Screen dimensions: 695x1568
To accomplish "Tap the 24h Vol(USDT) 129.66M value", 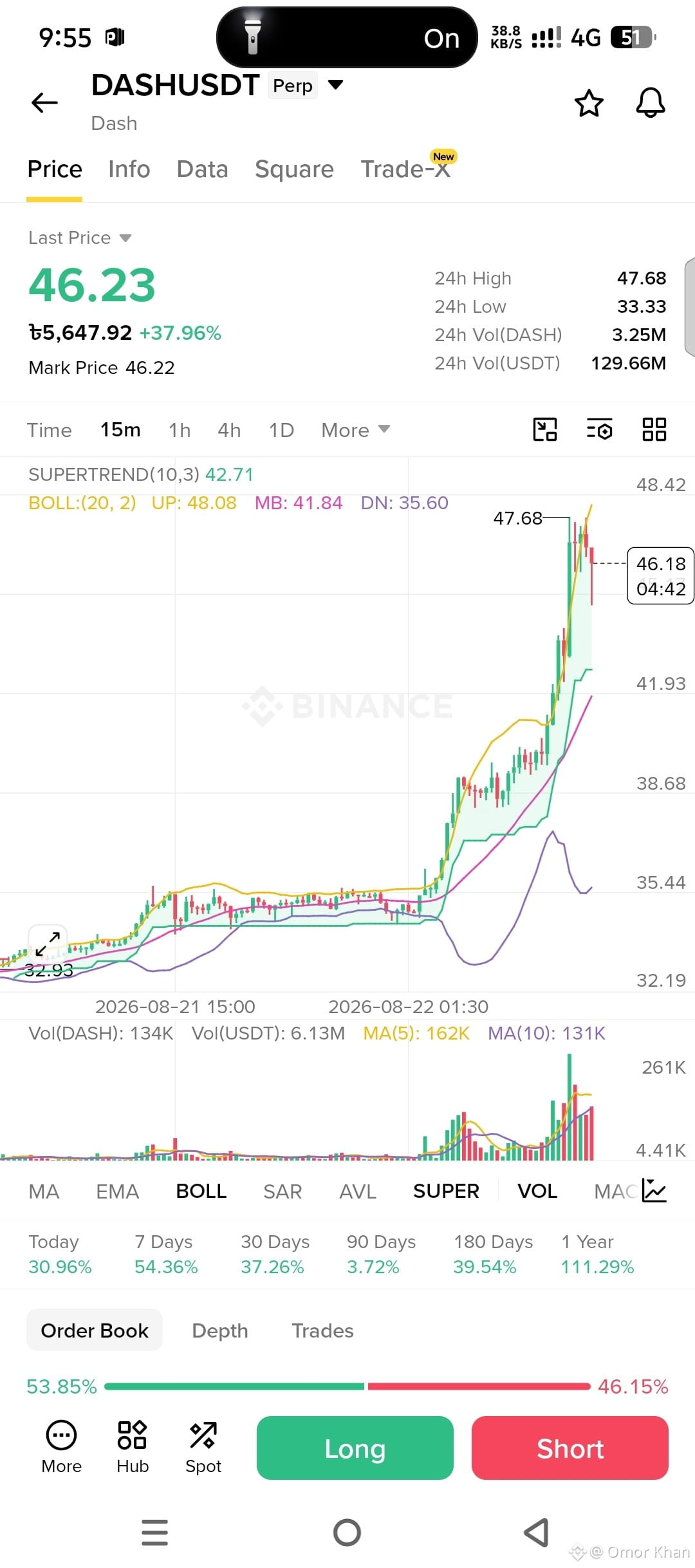I will 629,363.
